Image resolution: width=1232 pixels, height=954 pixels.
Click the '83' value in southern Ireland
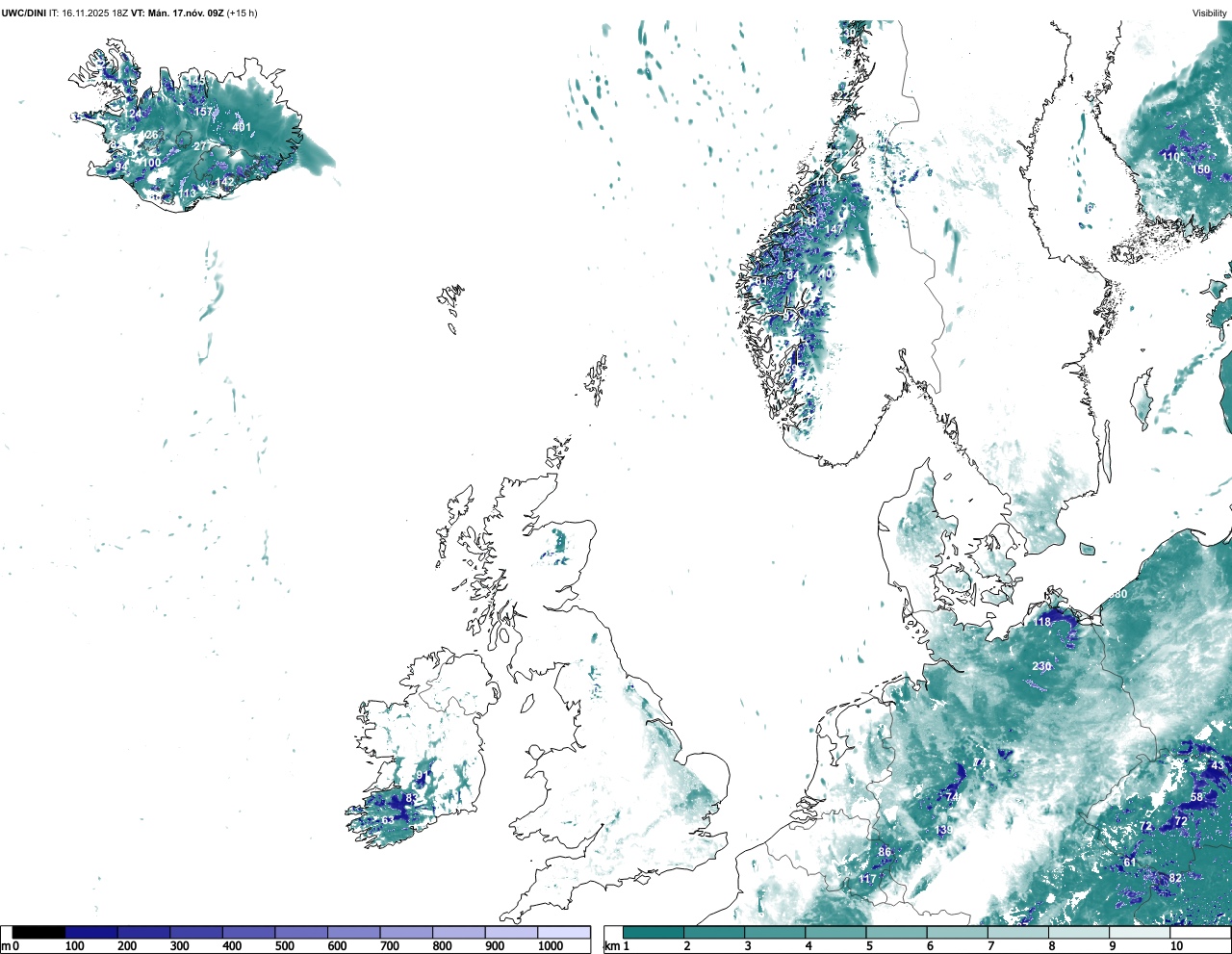tap(412, 798)
